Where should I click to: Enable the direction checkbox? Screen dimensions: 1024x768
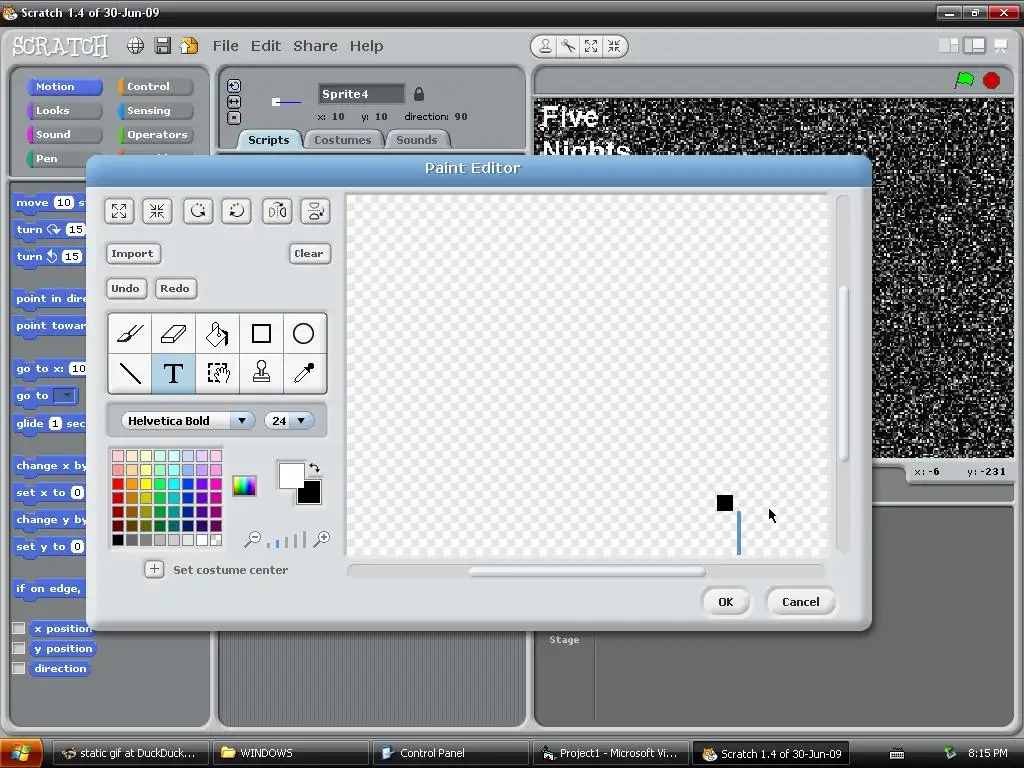(x=19, y=668)
